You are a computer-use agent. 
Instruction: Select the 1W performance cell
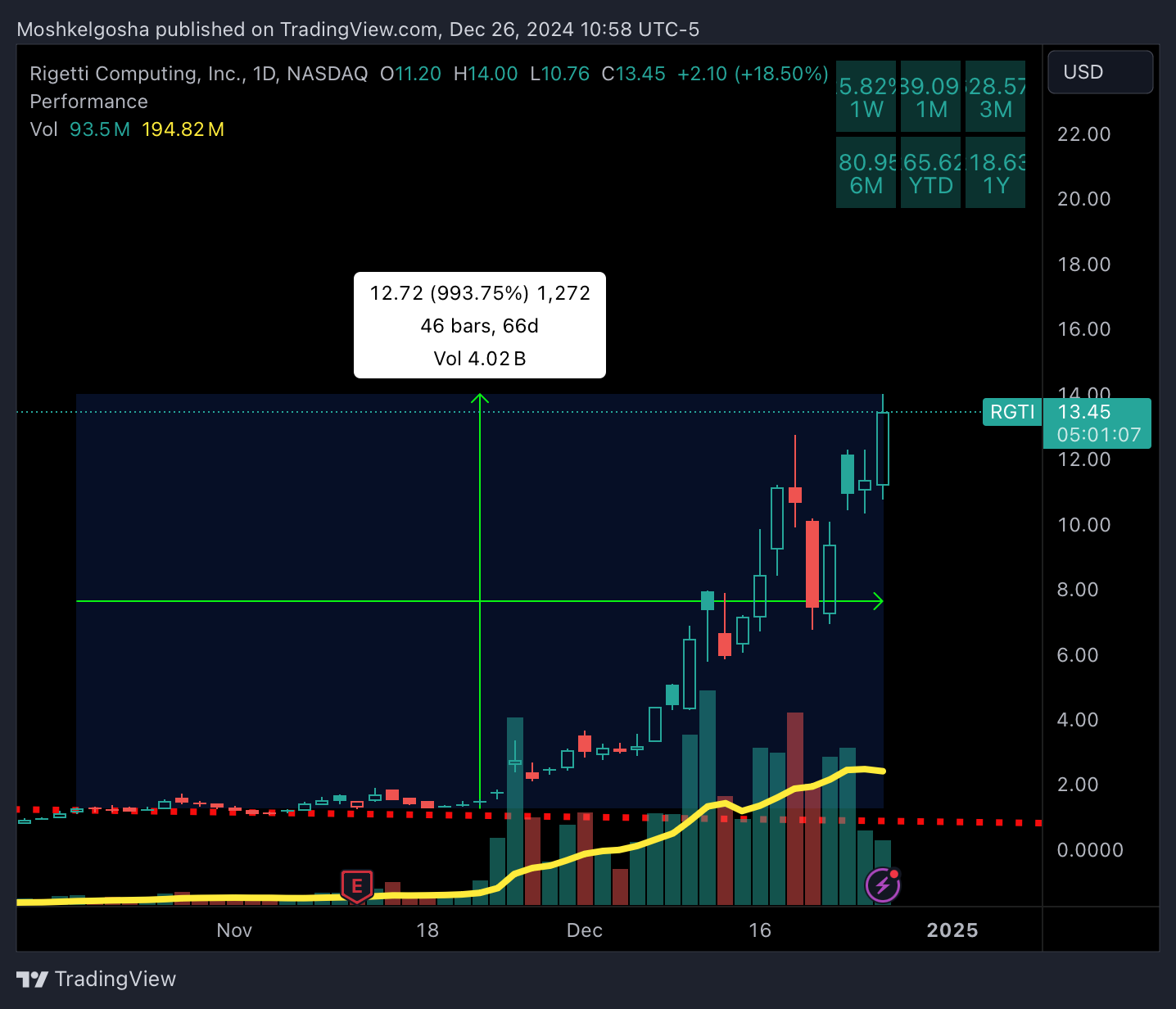(866, 97)
